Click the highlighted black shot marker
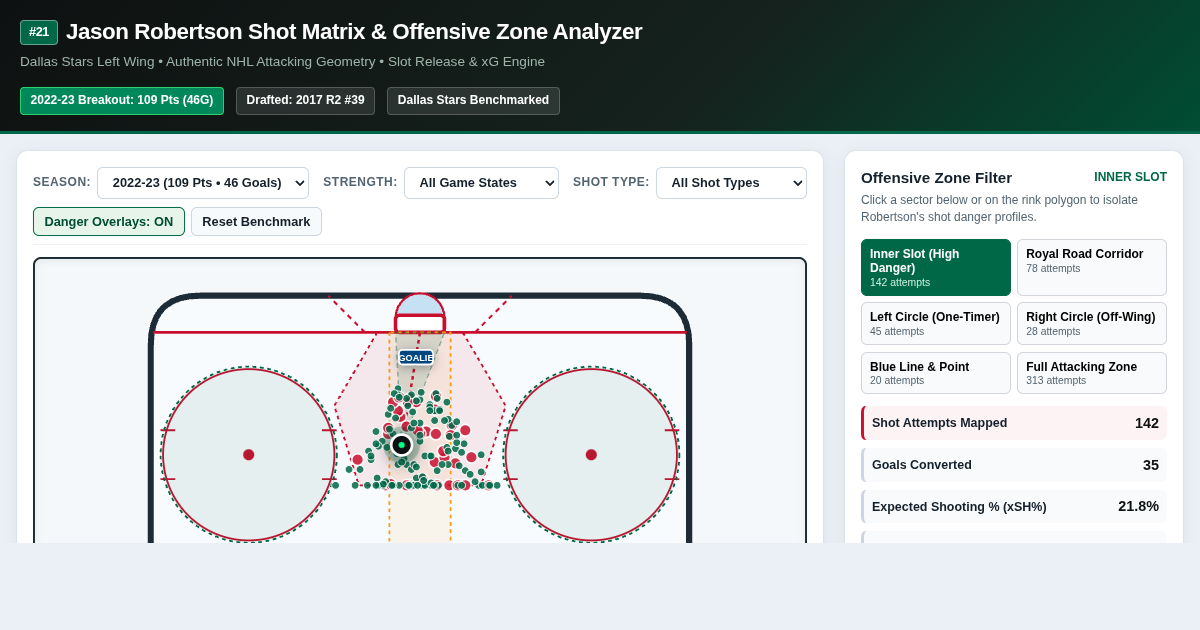Screen dimensions: 1200x630 401,445
